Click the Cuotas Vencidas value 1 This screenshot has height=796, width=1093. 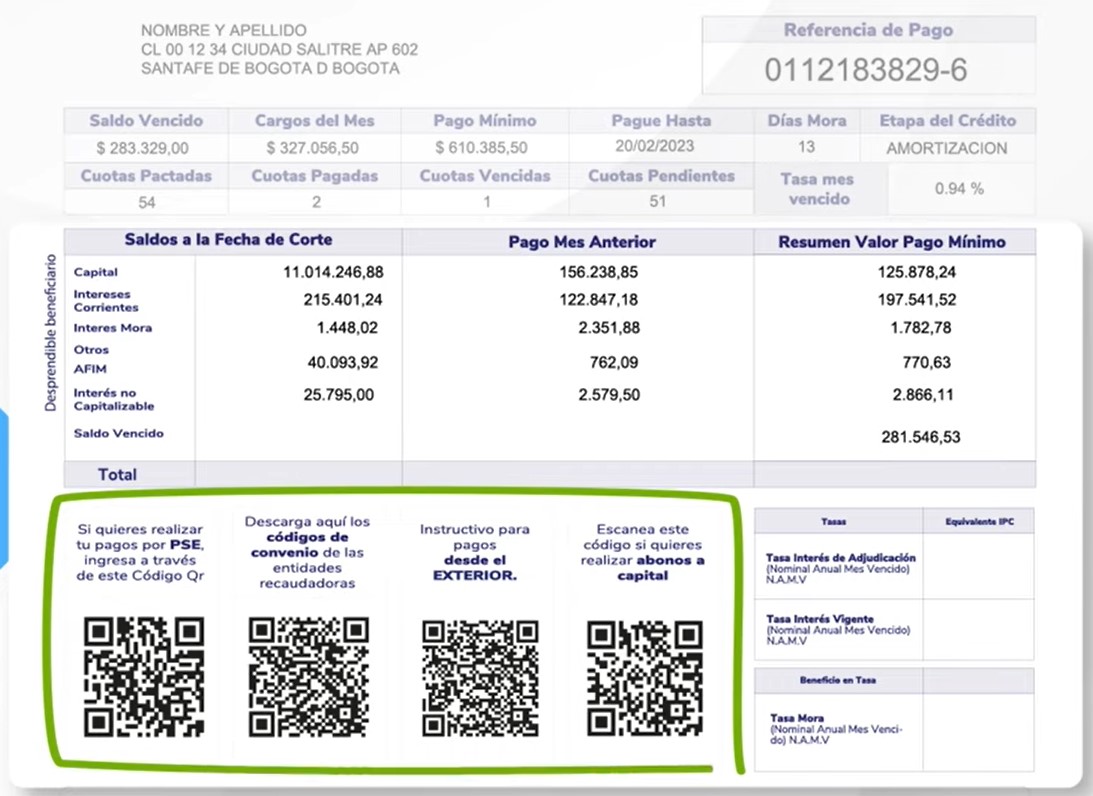pyautogui.click(x=487, y=202)
